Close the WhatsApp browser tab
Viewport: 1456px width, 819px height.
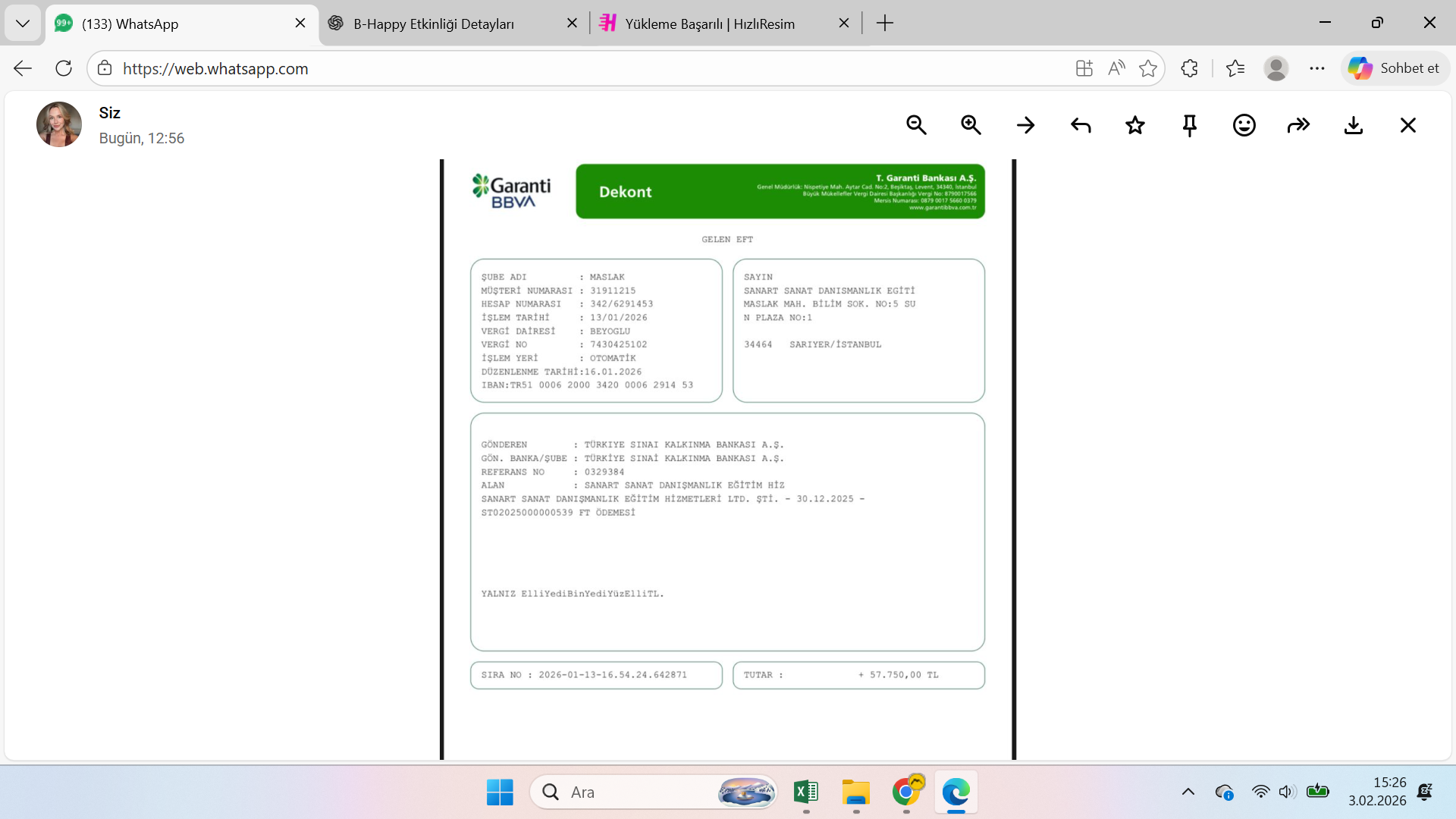point(300,24)
